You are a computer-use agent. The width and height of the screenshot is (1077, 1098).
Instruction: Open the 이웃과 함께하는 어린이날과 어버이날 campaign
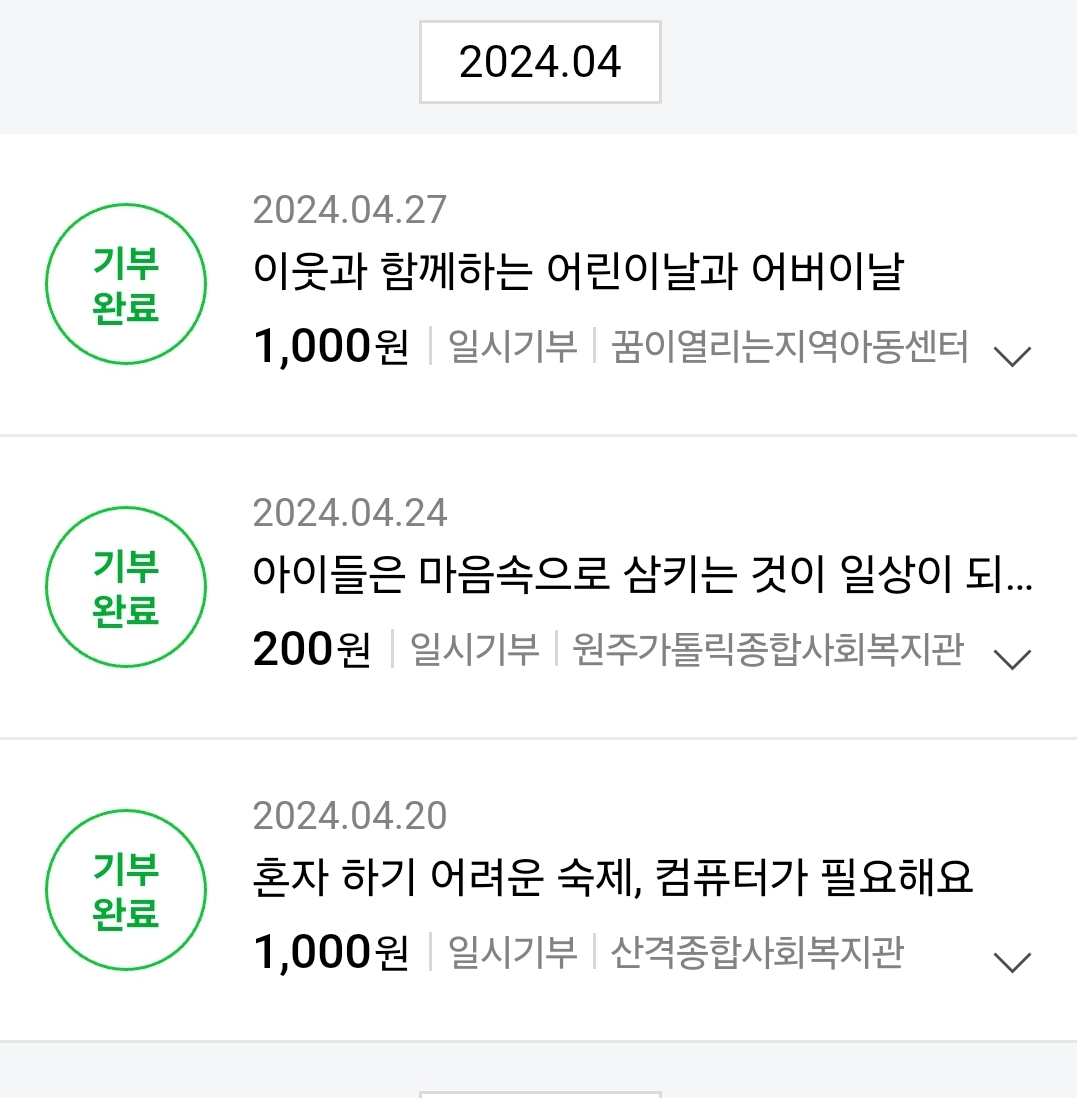pyautogui.click(x=578, y=272)
